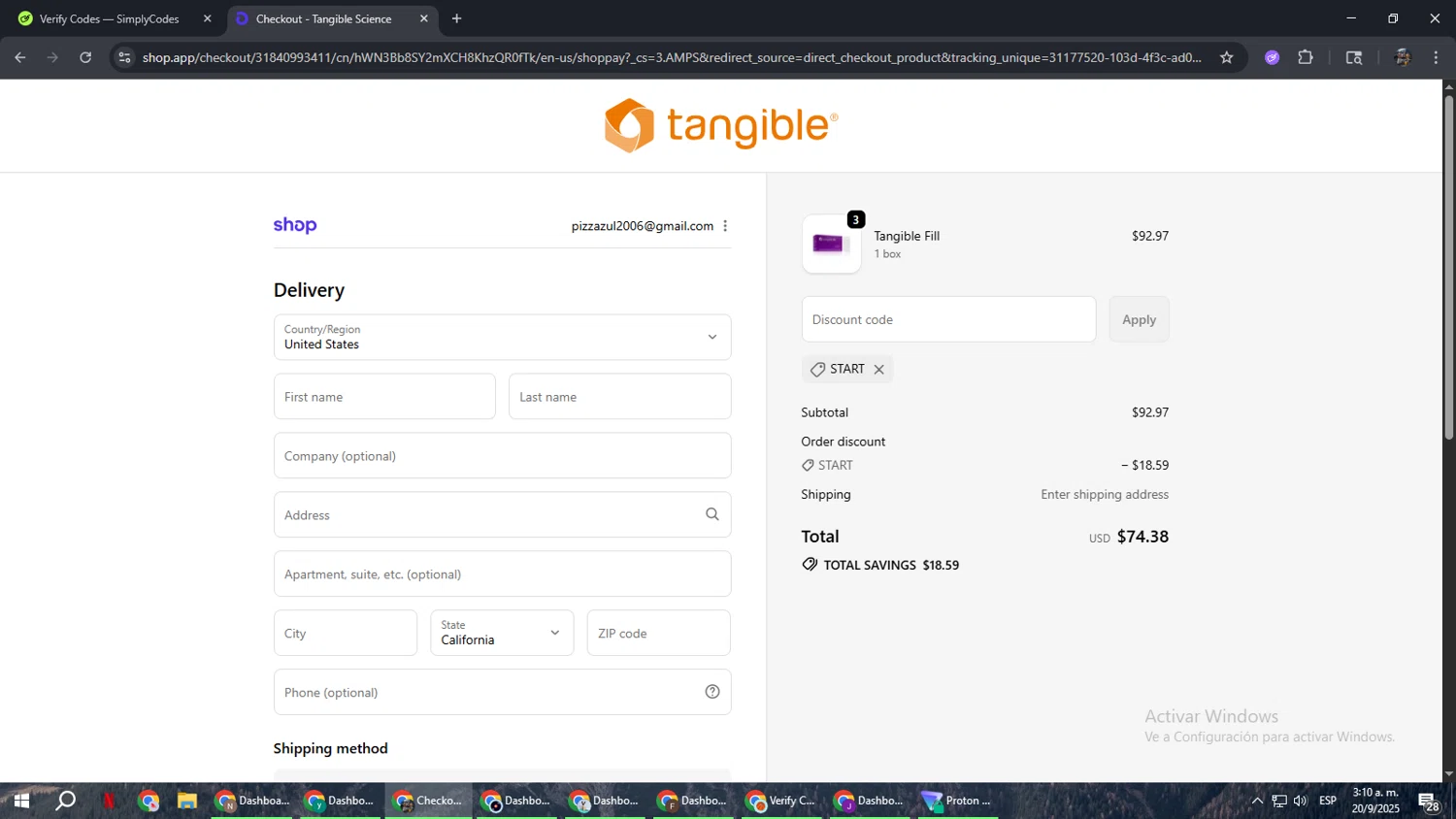Reload the checkout page

tap(85, 57)
